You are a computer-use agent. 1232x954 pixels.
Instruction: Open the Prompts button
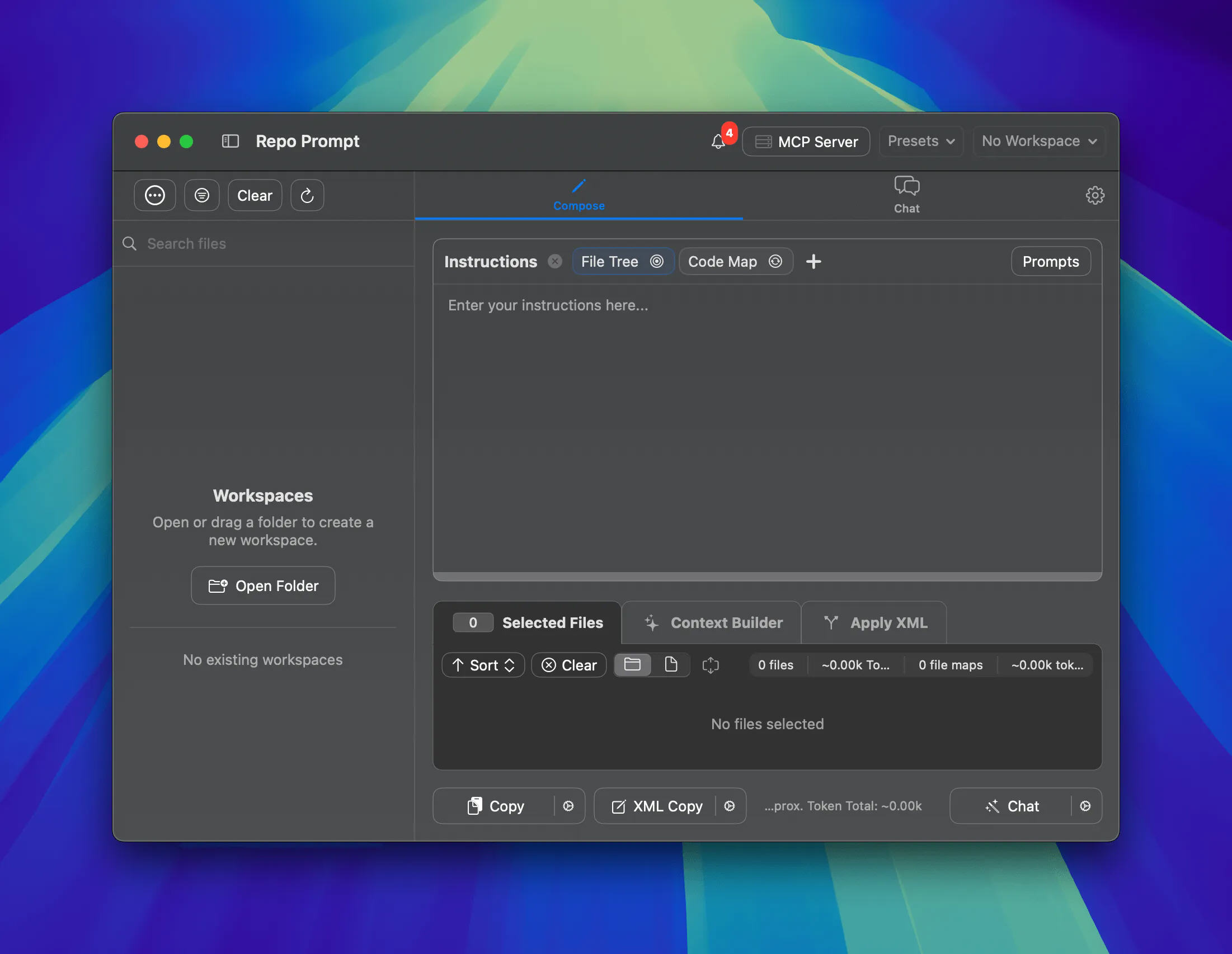(x=1050, y=262)
